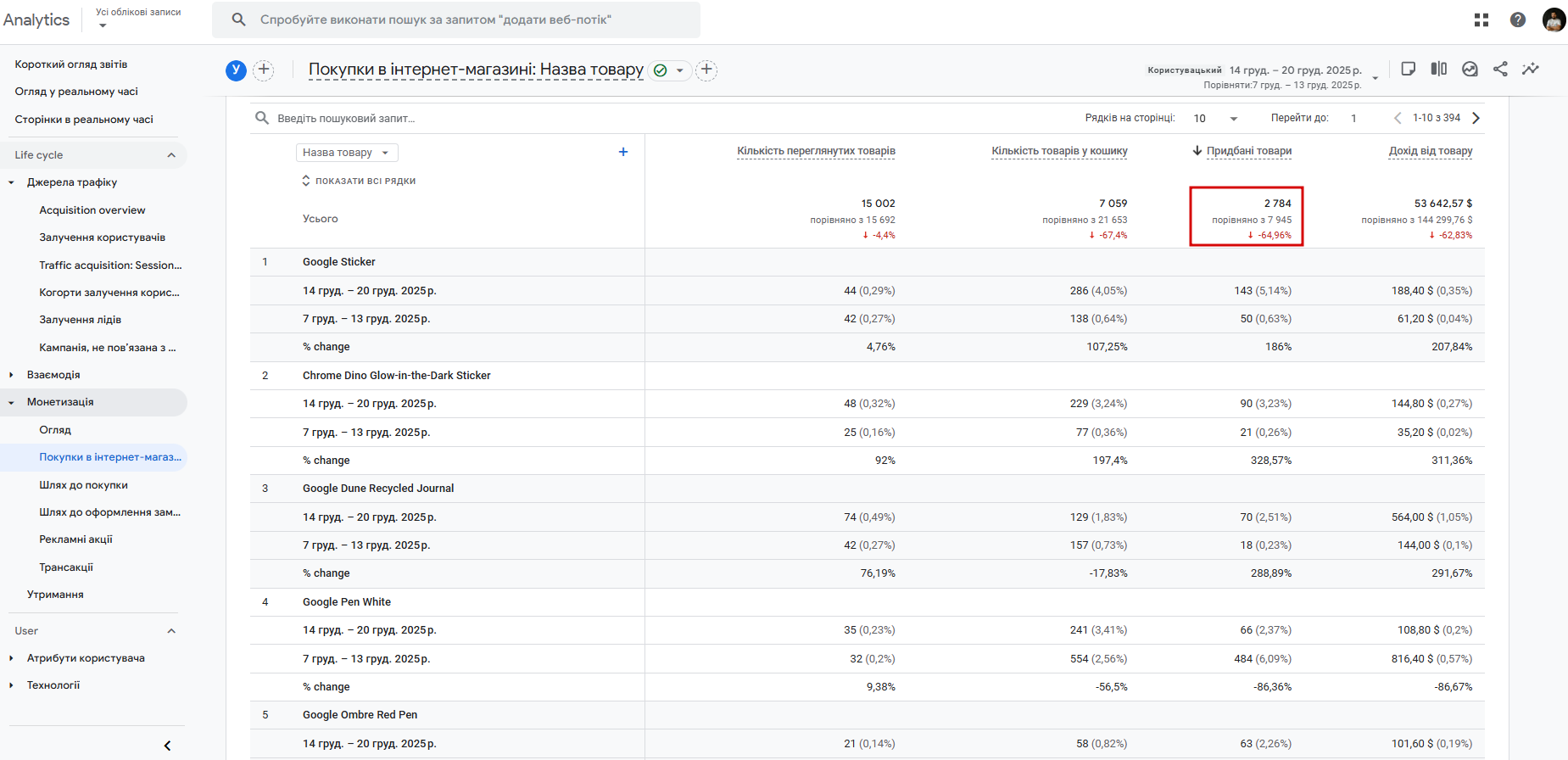Open the customize report icon
Screen dimensions: 1568x760
(1470, 69)
